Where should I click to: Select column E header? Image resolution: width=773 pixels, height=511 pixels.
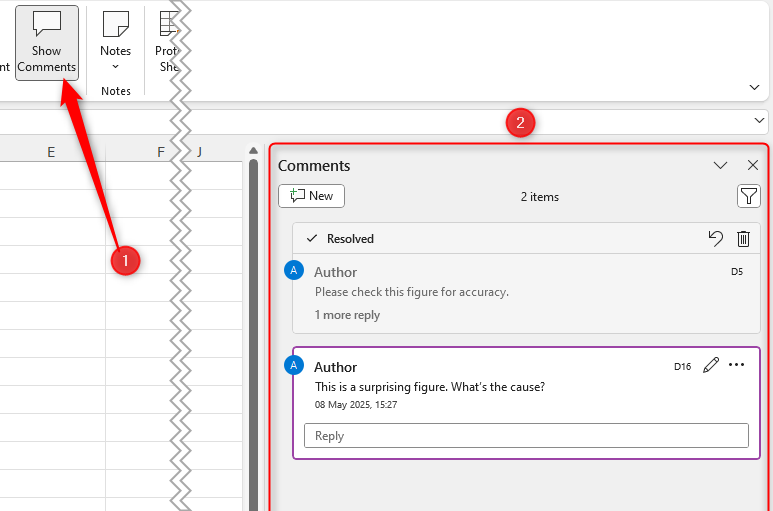click(x=51, y=152)
